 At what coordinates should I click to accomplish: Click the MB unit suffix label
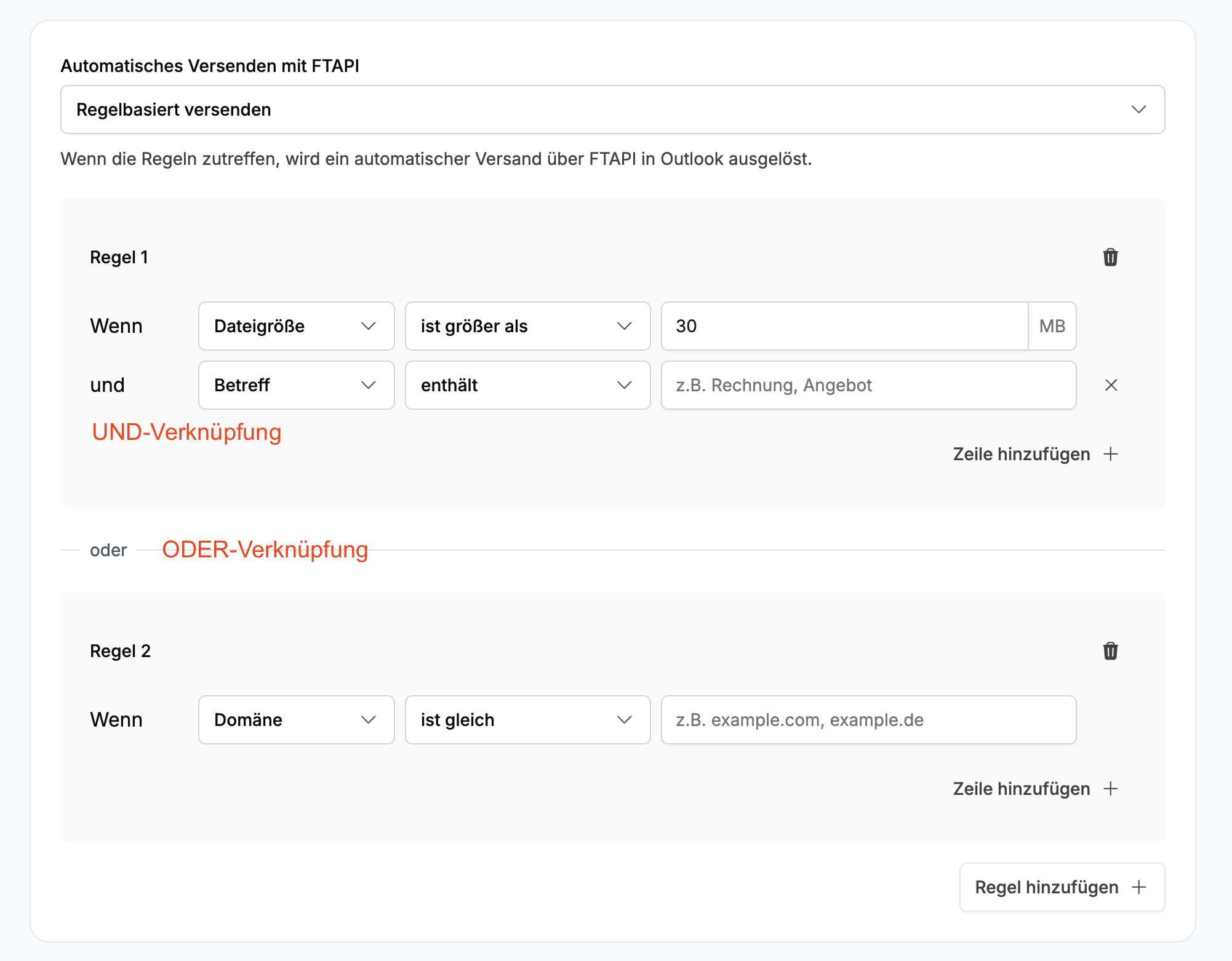pos(1052,326)
